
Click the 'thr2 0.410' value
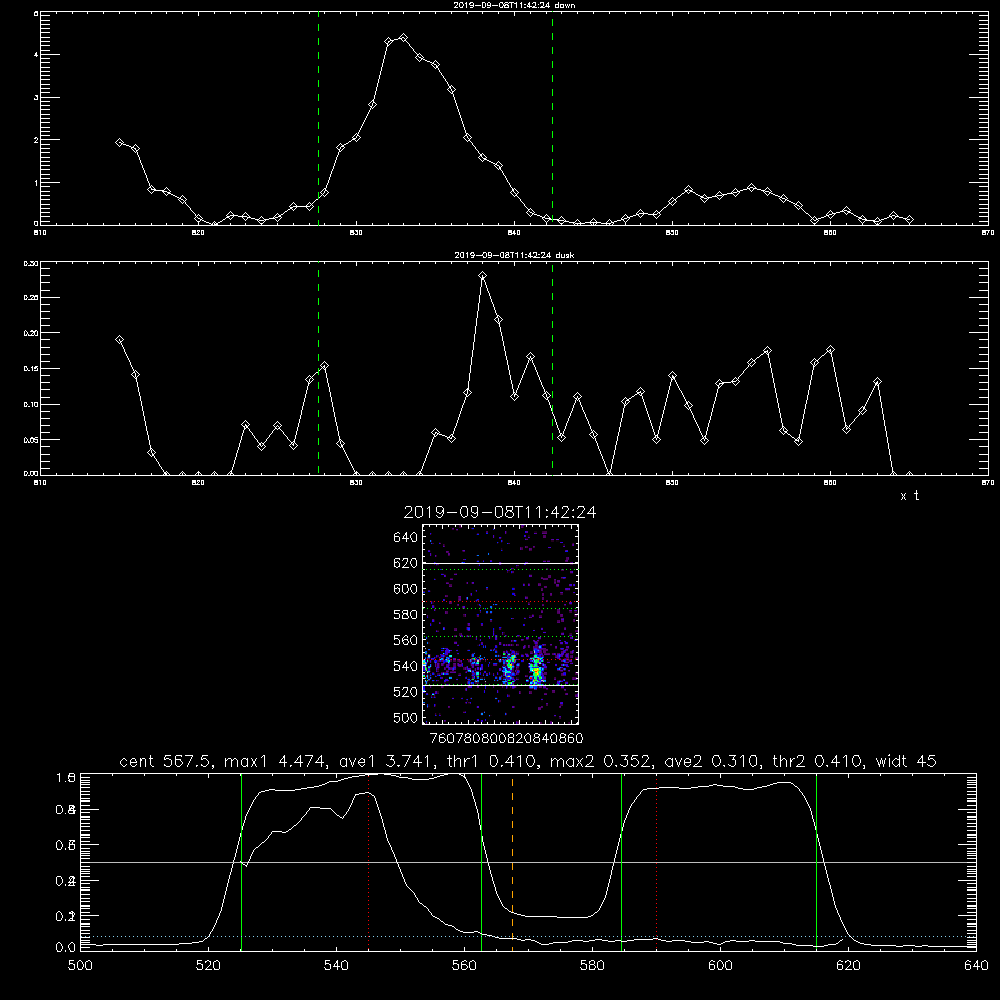[x=819, y=761]
